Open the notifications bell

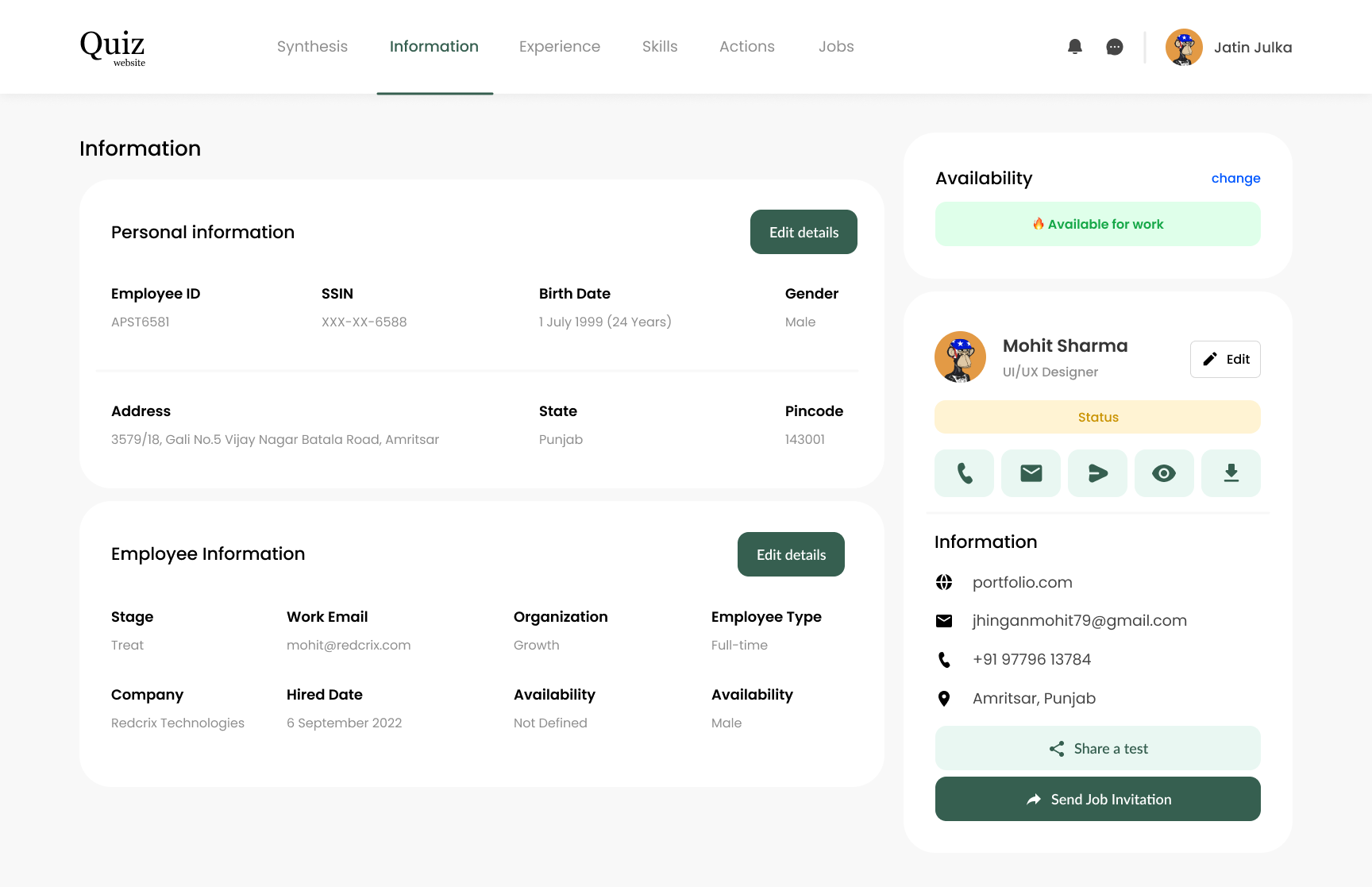pos(1075,47)
